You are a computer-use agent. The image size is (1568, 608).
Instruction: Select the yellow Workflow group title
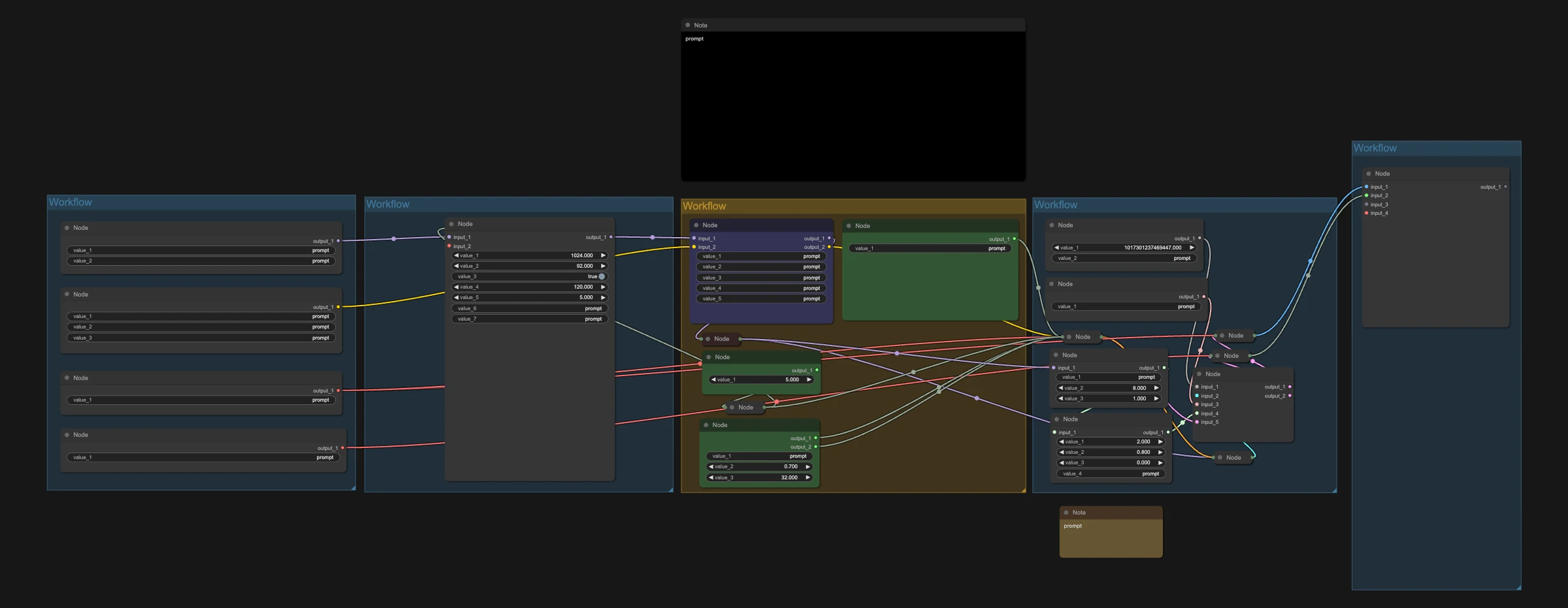(x=704, y=206)
